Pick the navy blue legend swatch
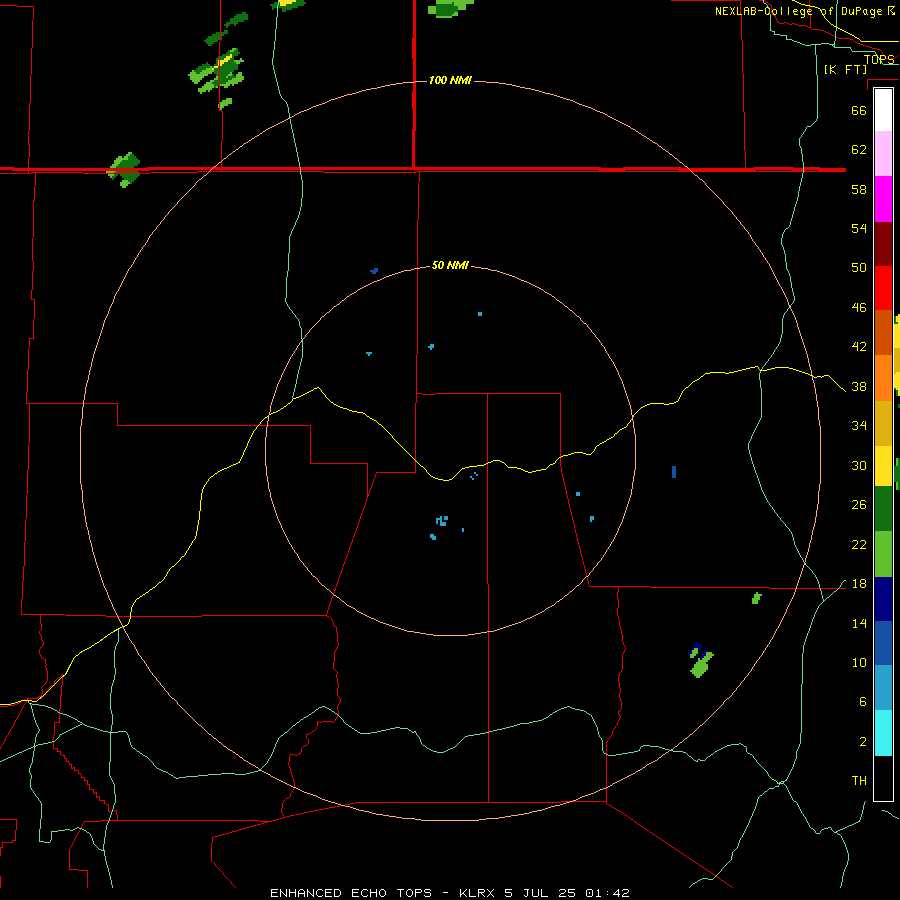The image size is (900, 900). (x=883, y=599)
